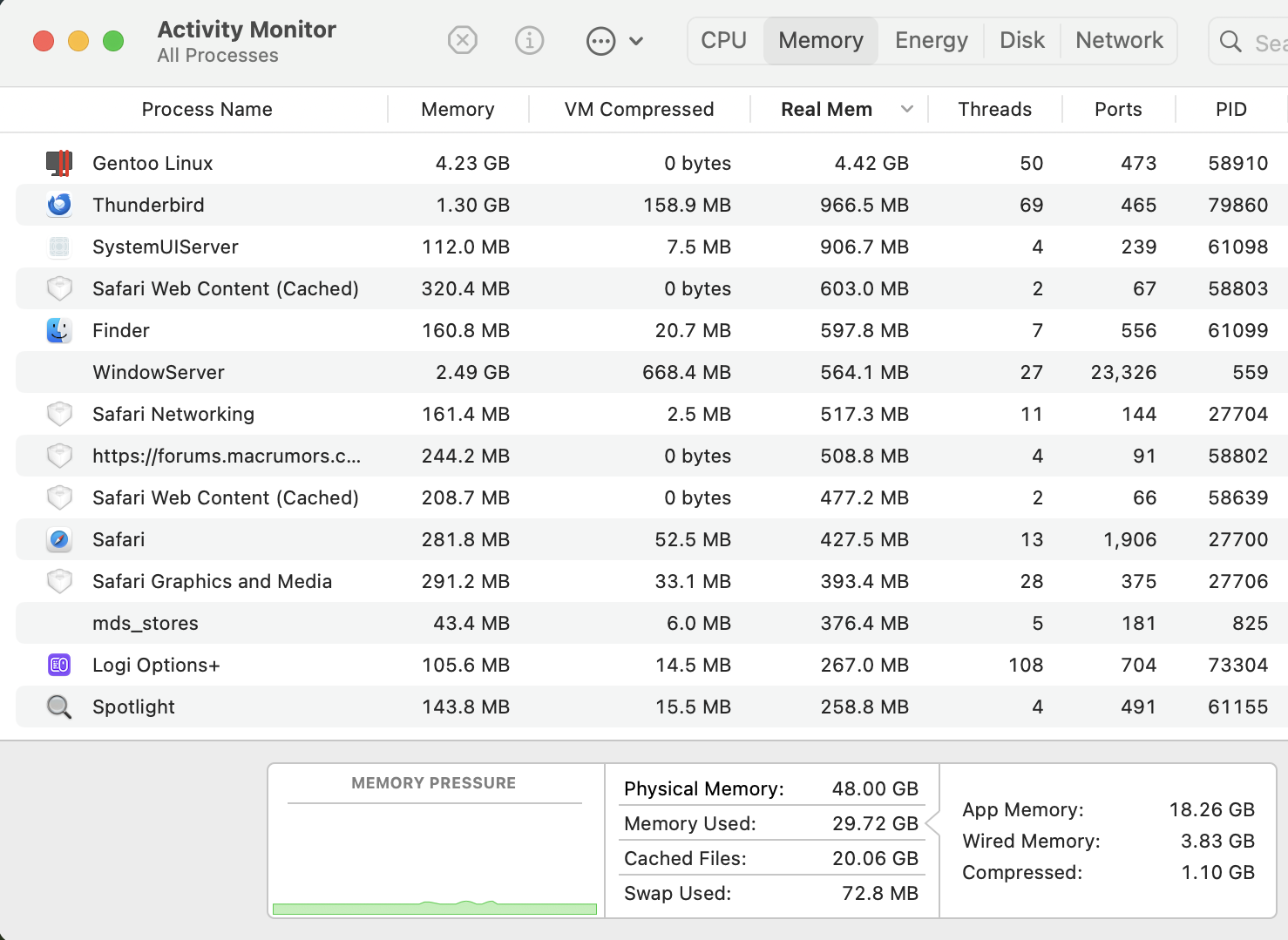Click the shield icon of Safari Web Content 320.4 MB
The width and height of the screenshot is (1288, 940).
59,288
